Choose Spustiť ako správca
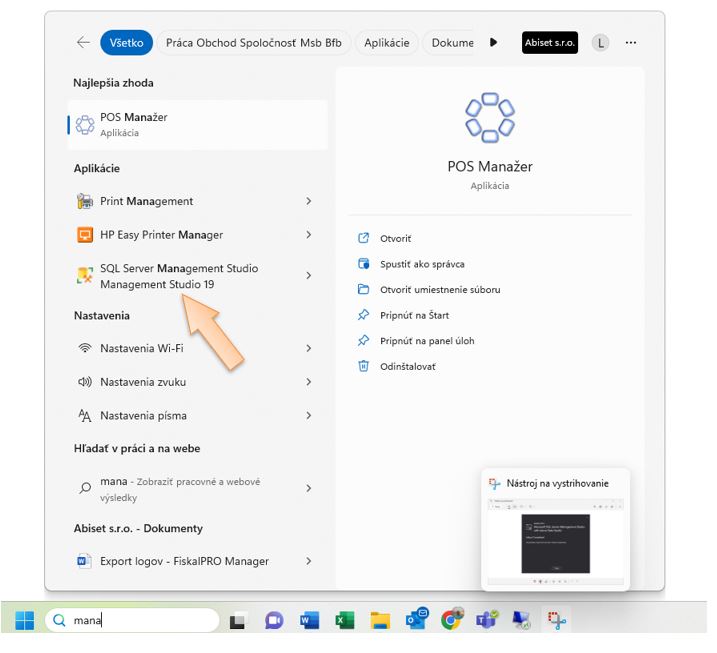The height and width of the screenshot is (653, 717). [x=421, y=264]
